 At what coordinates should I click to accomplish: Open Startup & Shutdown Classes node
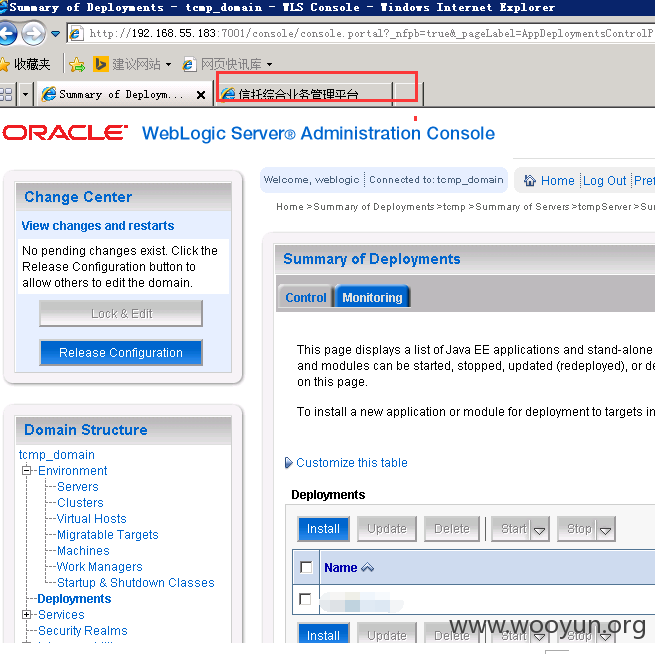coord(136,583)
